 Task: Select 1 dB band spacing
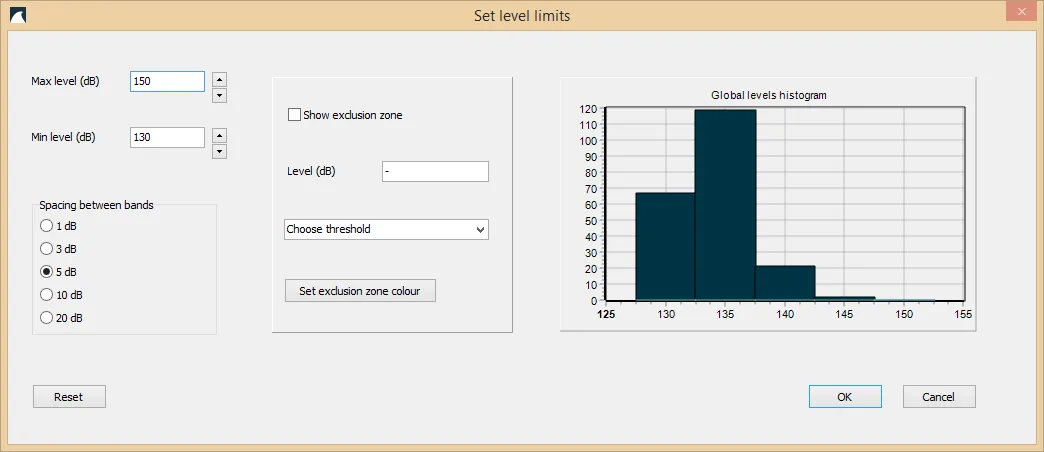coord(46,226)
